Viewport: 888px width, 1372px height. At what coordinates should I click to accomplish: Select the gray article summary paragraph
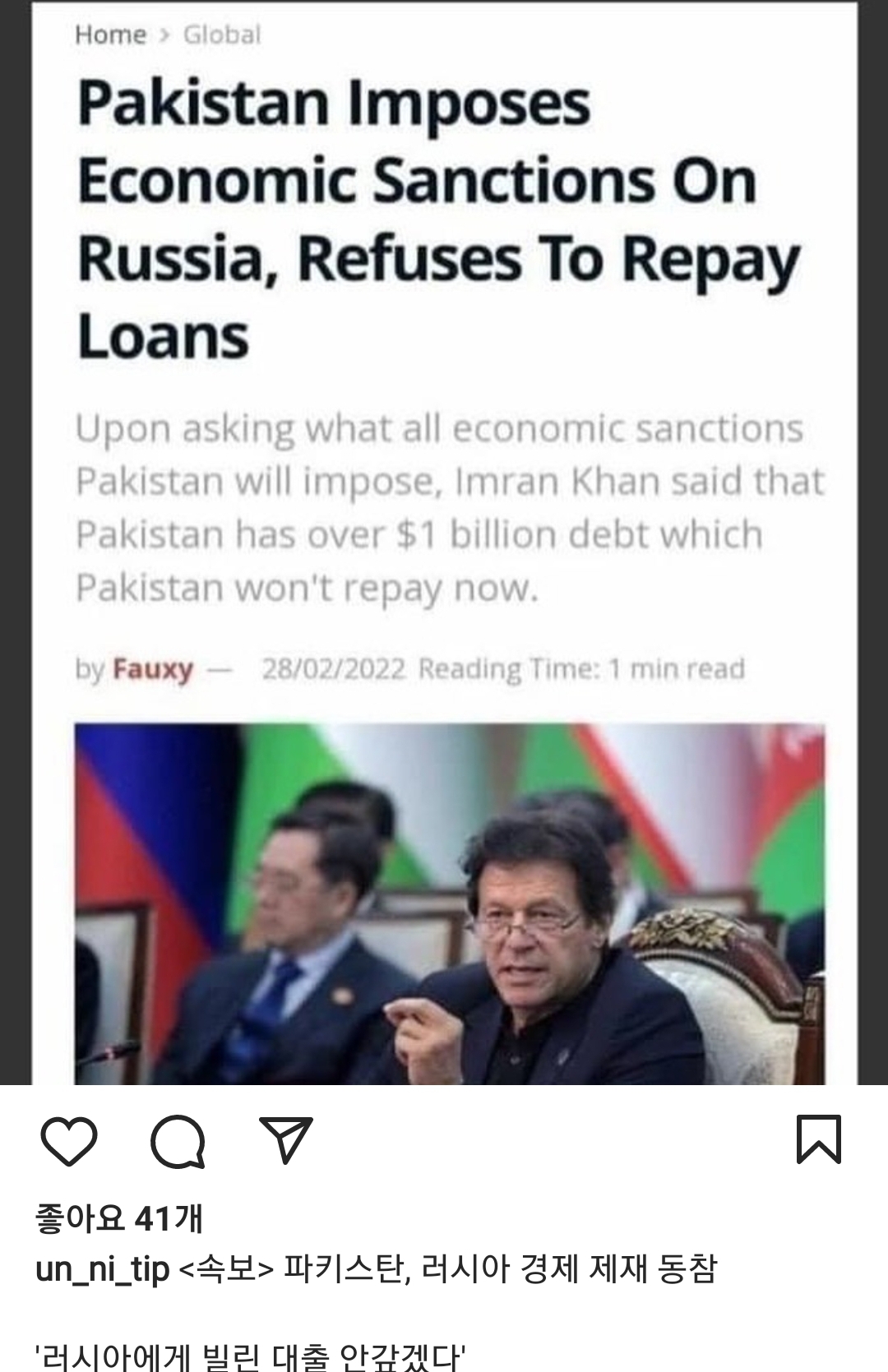[450, 508]
